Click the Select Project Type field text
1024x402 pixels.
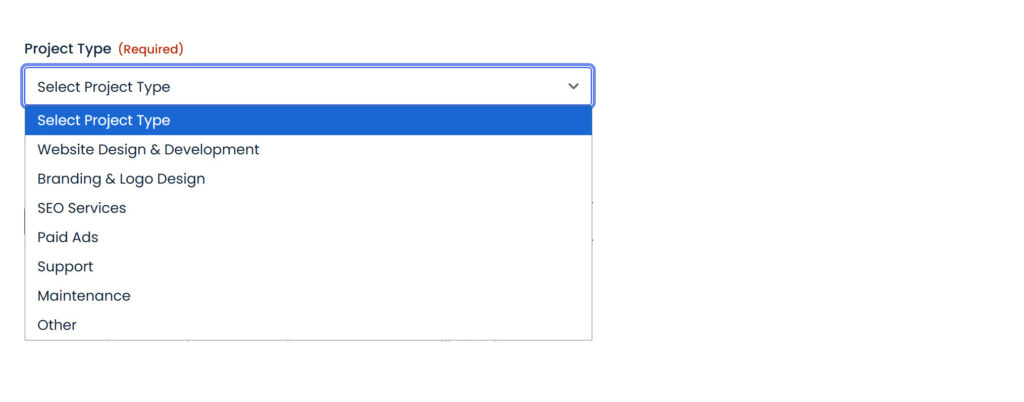[104, 87]
